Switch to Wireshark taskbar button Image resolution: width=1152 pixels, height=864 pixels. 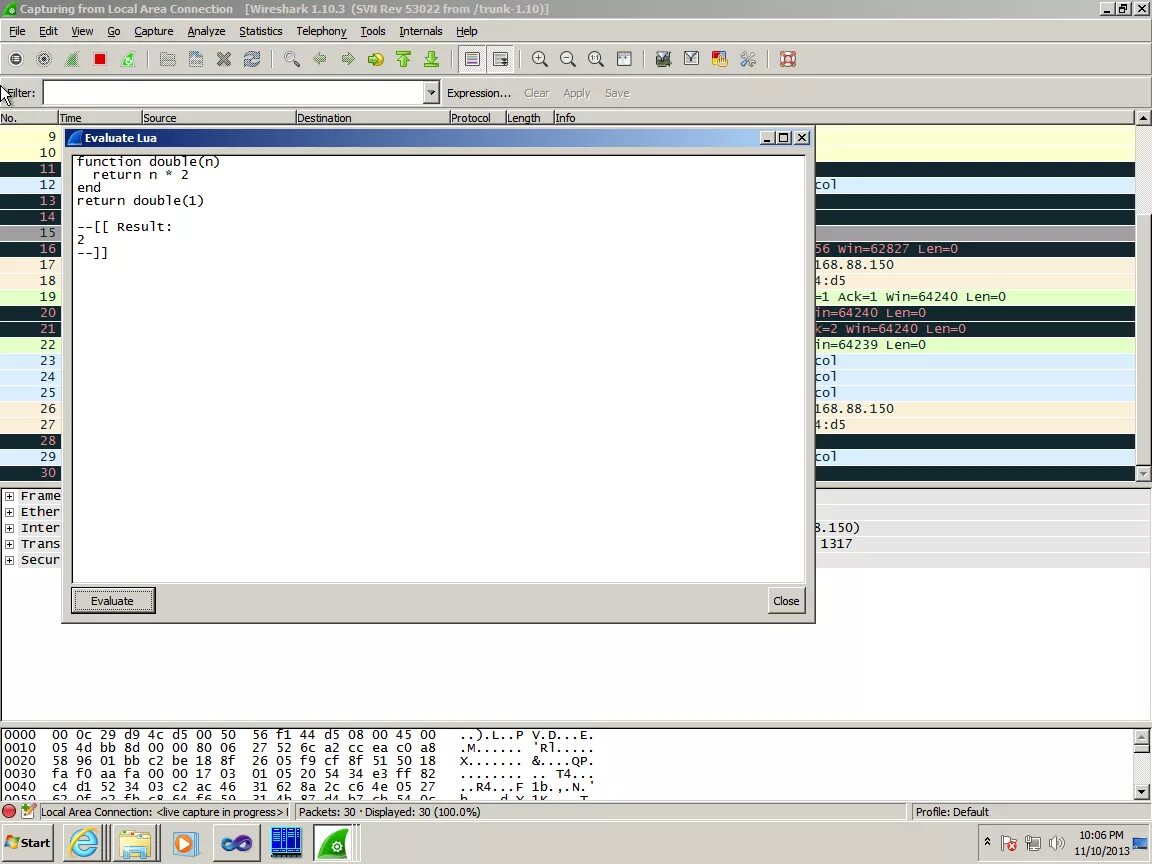pyautogui.click(x=336, y=842)
